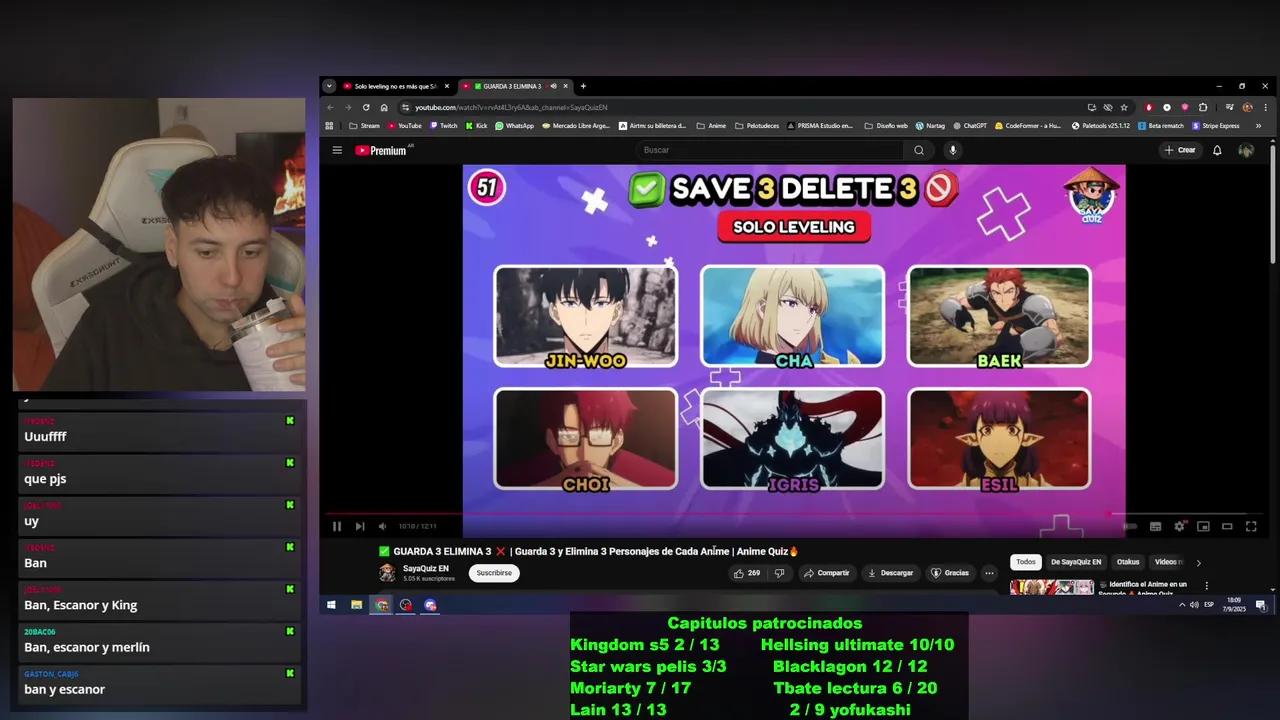Open the player settings gear

click(1180, 526)
